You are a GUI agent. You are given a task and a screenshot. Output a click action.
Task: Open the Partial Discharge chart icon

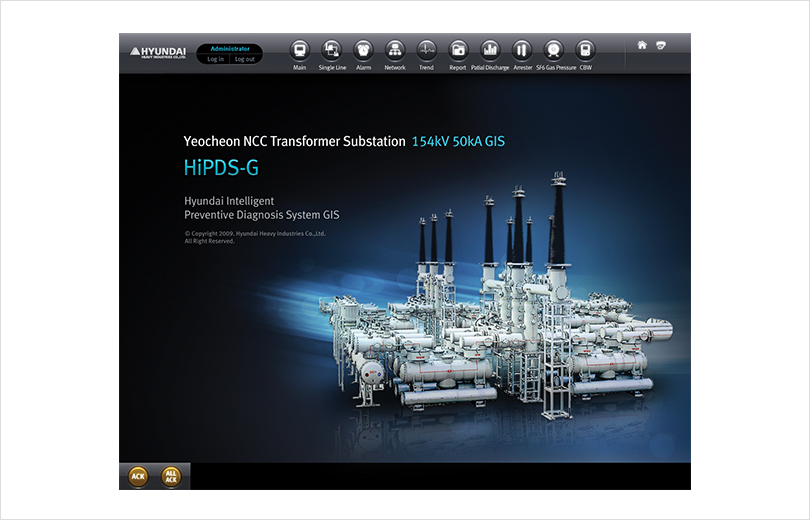[490, 51]
